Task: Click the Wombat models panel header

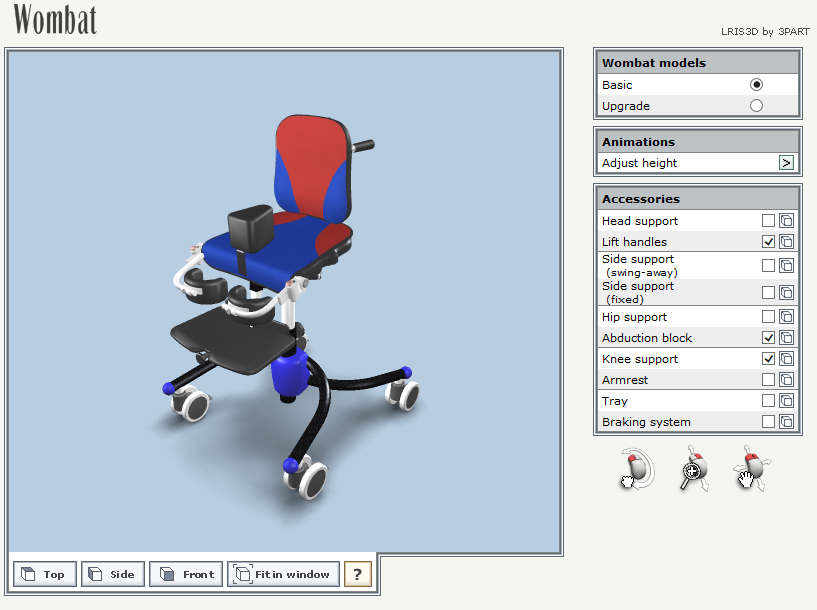Action: (x=697, y=63)
